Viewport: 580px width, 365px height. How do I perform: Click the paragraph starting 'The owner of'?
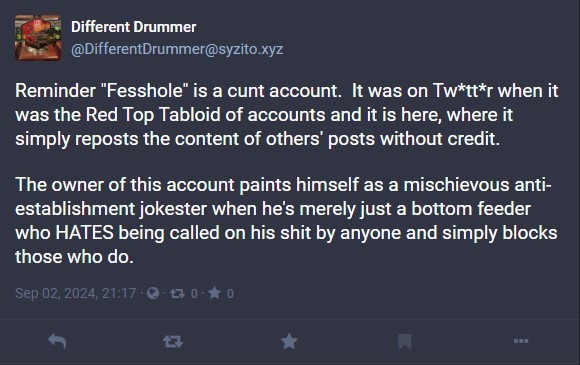pyautogui.click(x=286, y=221)
